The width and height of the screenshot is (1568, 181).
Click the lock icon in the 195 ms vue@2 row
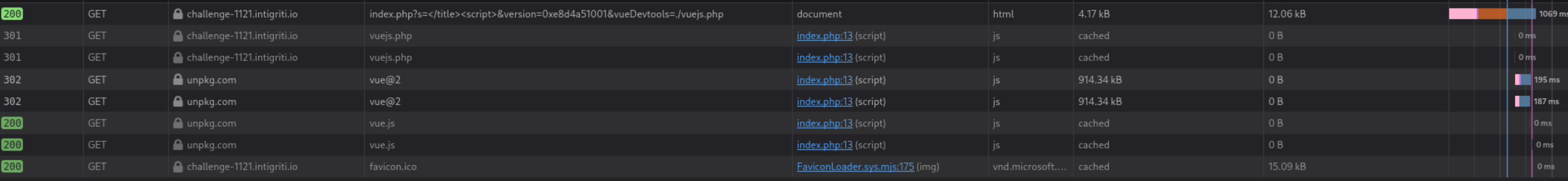[x=178, y=80]
